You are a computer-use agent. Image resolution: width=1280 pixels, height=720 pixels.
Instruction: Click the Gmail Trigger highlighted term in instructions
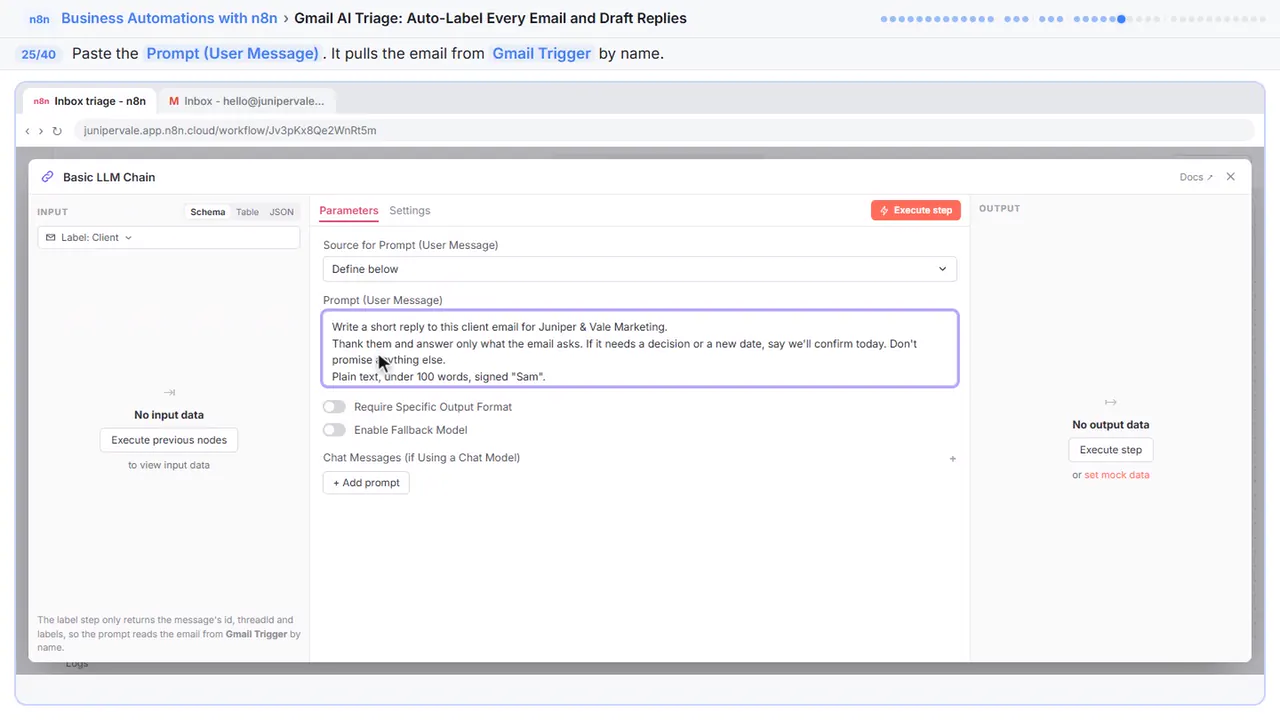click(x=541, y=53)
